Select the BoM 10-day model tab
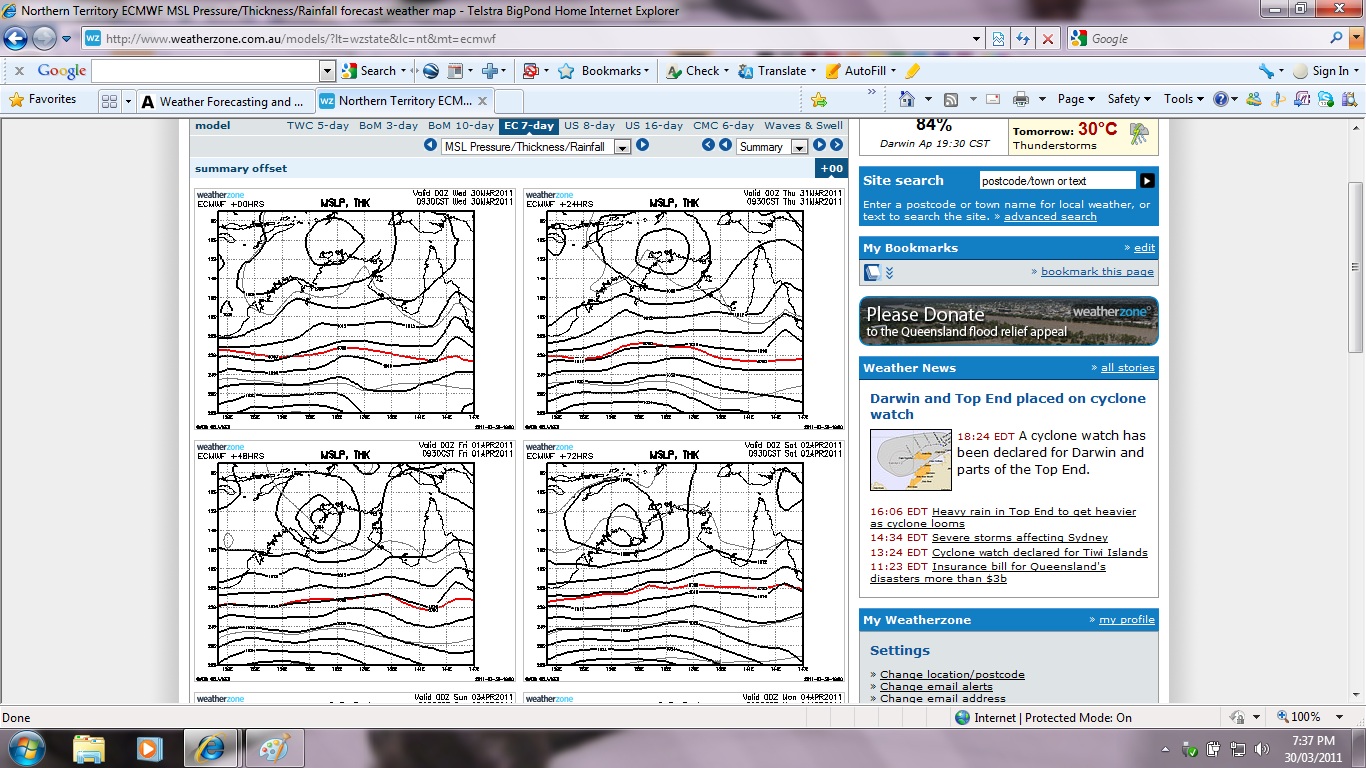The image size is (1366, 768). (460, 126)
